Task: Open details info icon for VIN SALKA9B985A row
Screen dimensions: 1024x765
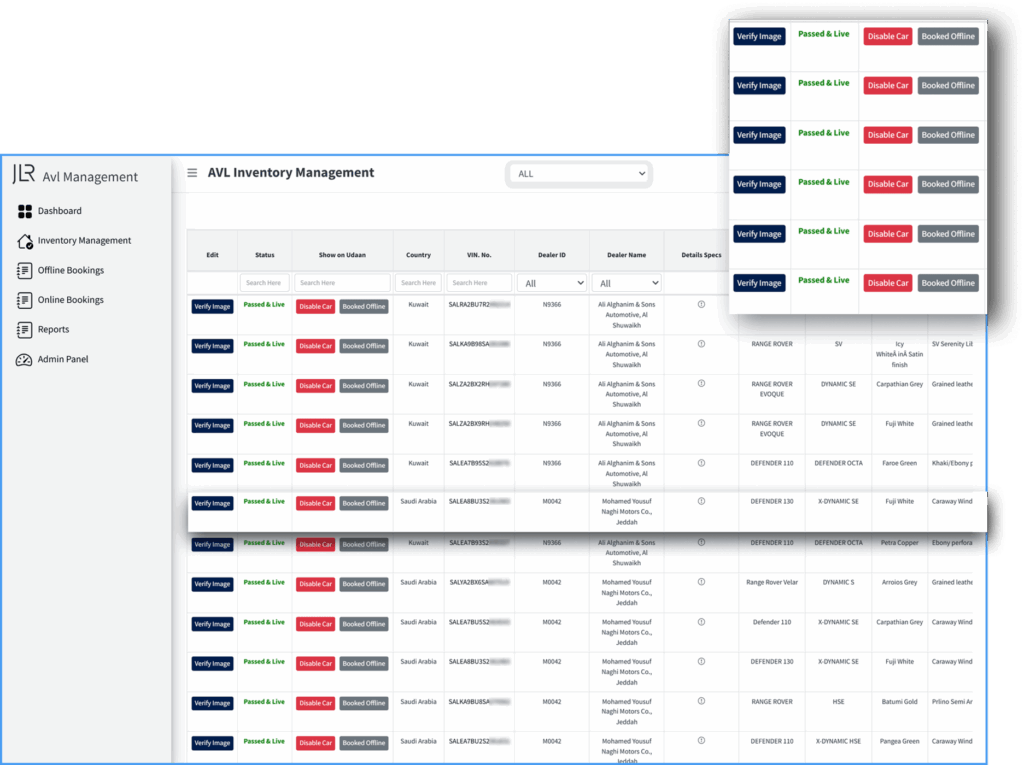Action: (x=701, y=344)
